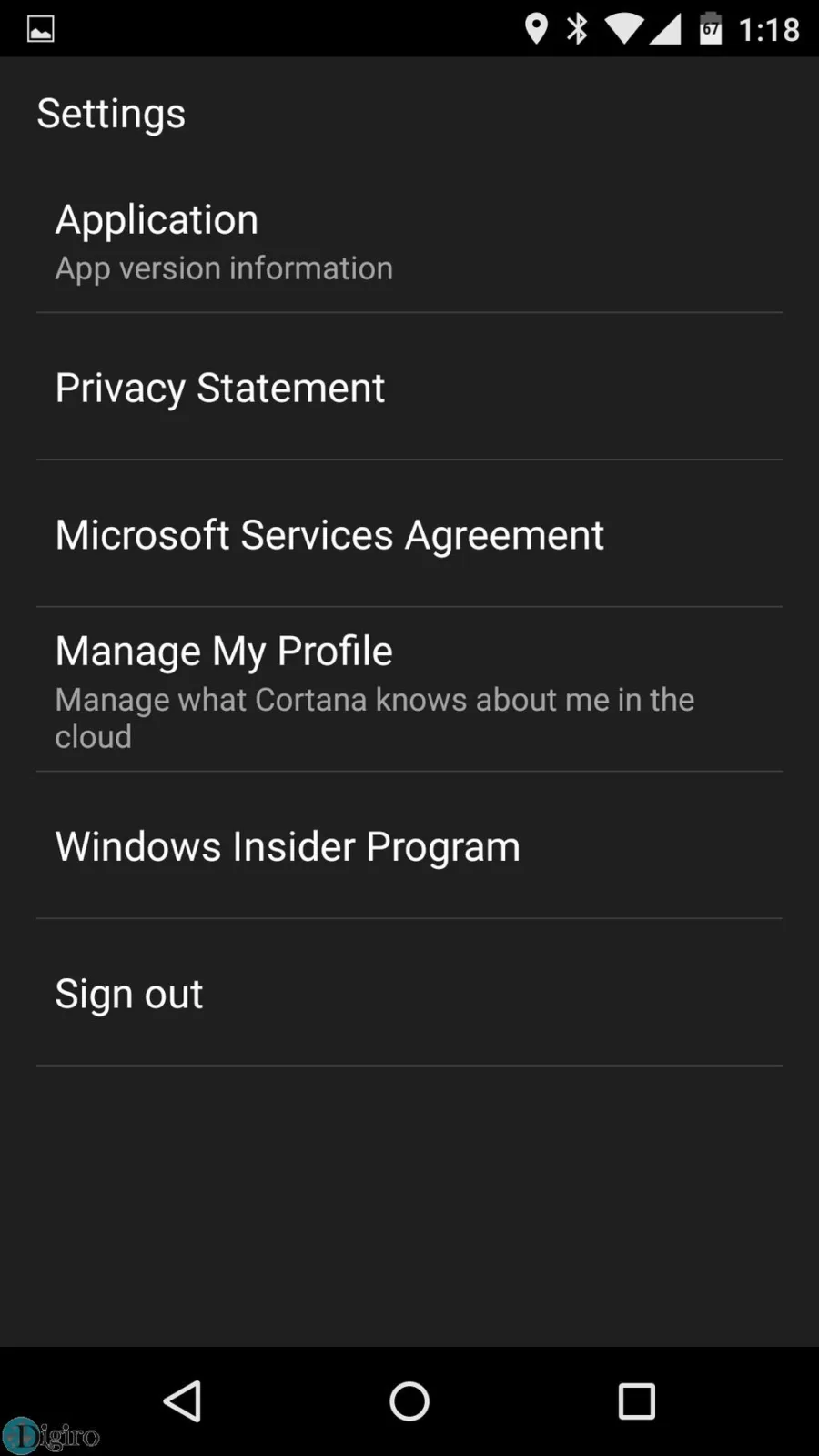Tap the battery level icon
The width and height of the screenshot is (819, 1456).
pos(711,28)
